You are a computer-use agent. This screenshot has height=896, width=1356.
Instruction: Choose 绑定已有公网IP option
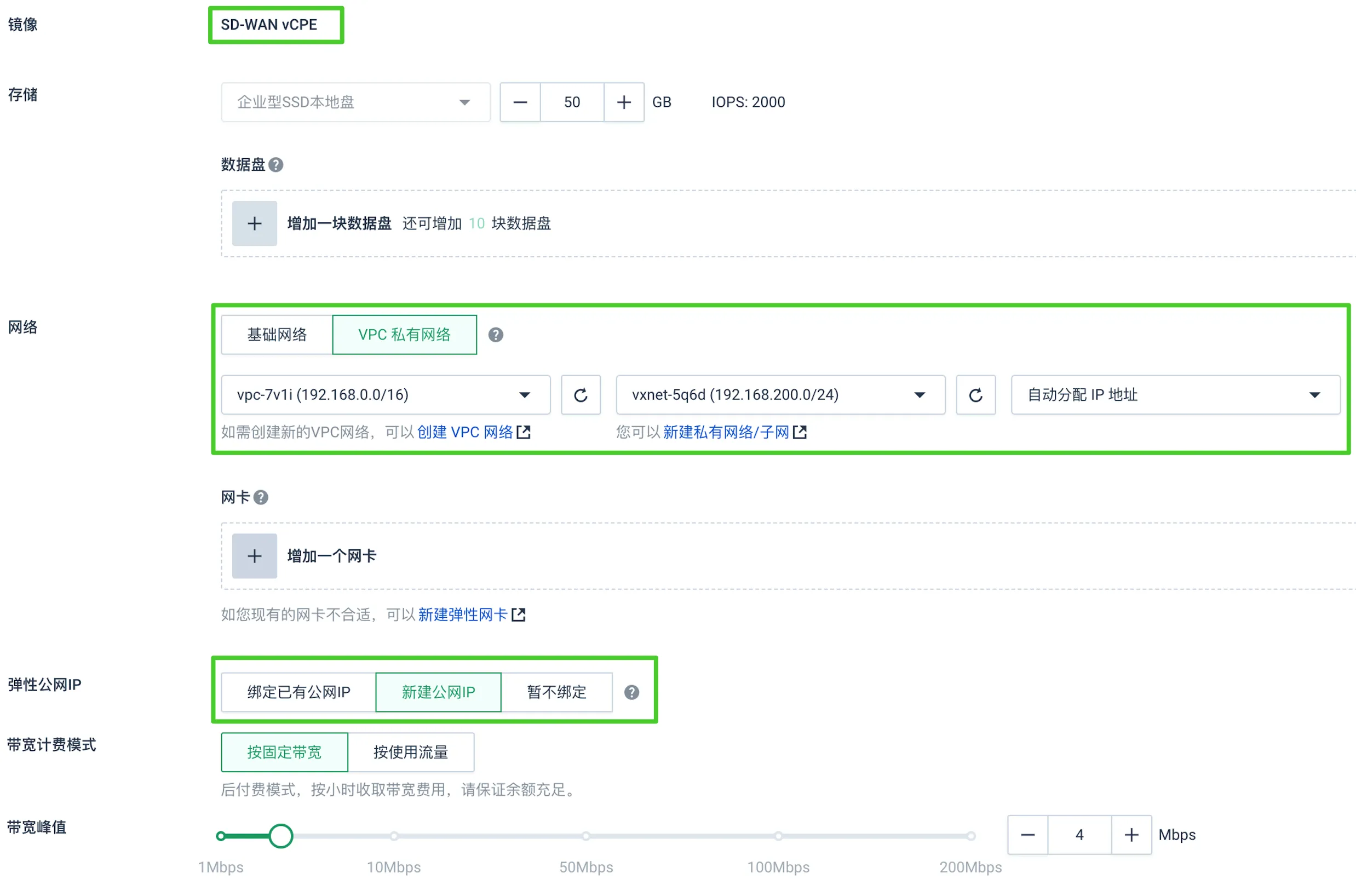click(x=299, y=693)
